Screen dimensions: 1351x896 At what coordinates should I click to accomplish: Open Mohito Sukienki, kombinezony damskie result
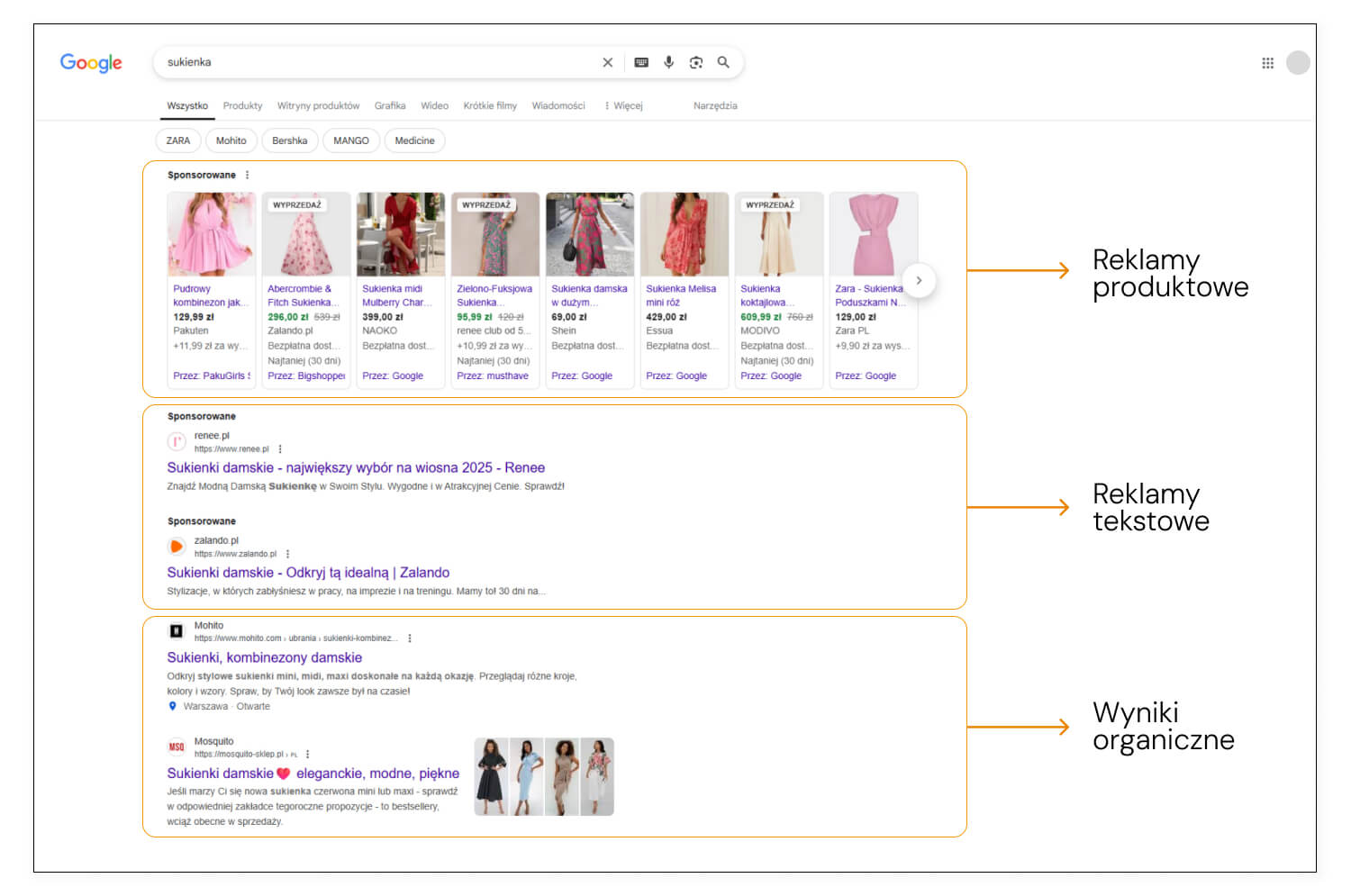point(265,657)
